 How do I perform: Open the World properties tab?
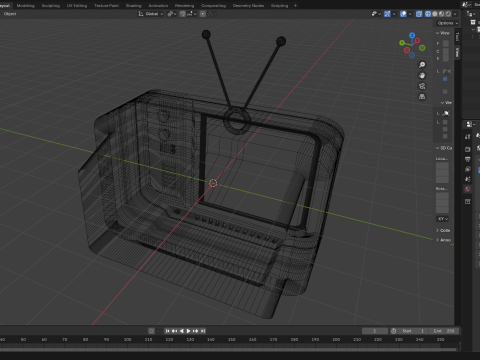(468, 189)
